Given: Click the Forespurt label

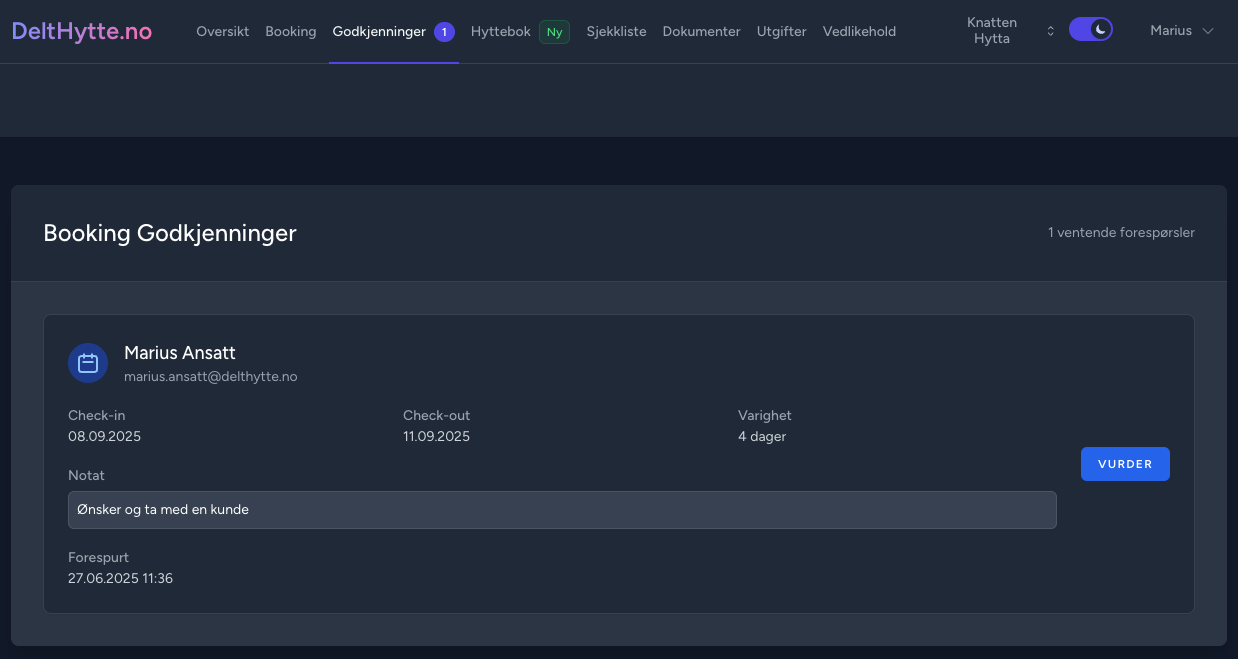Looking at the screenshot, I should pyautogui.click(x=98, y=557).
